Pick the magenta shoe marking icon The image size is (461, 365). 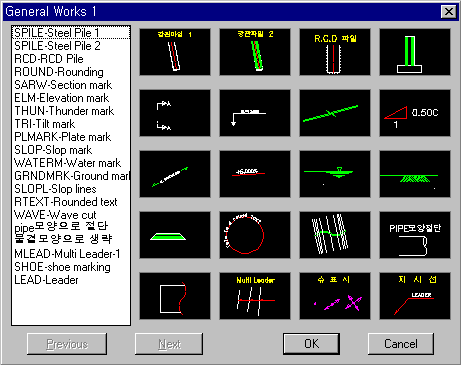pos(335,296)
